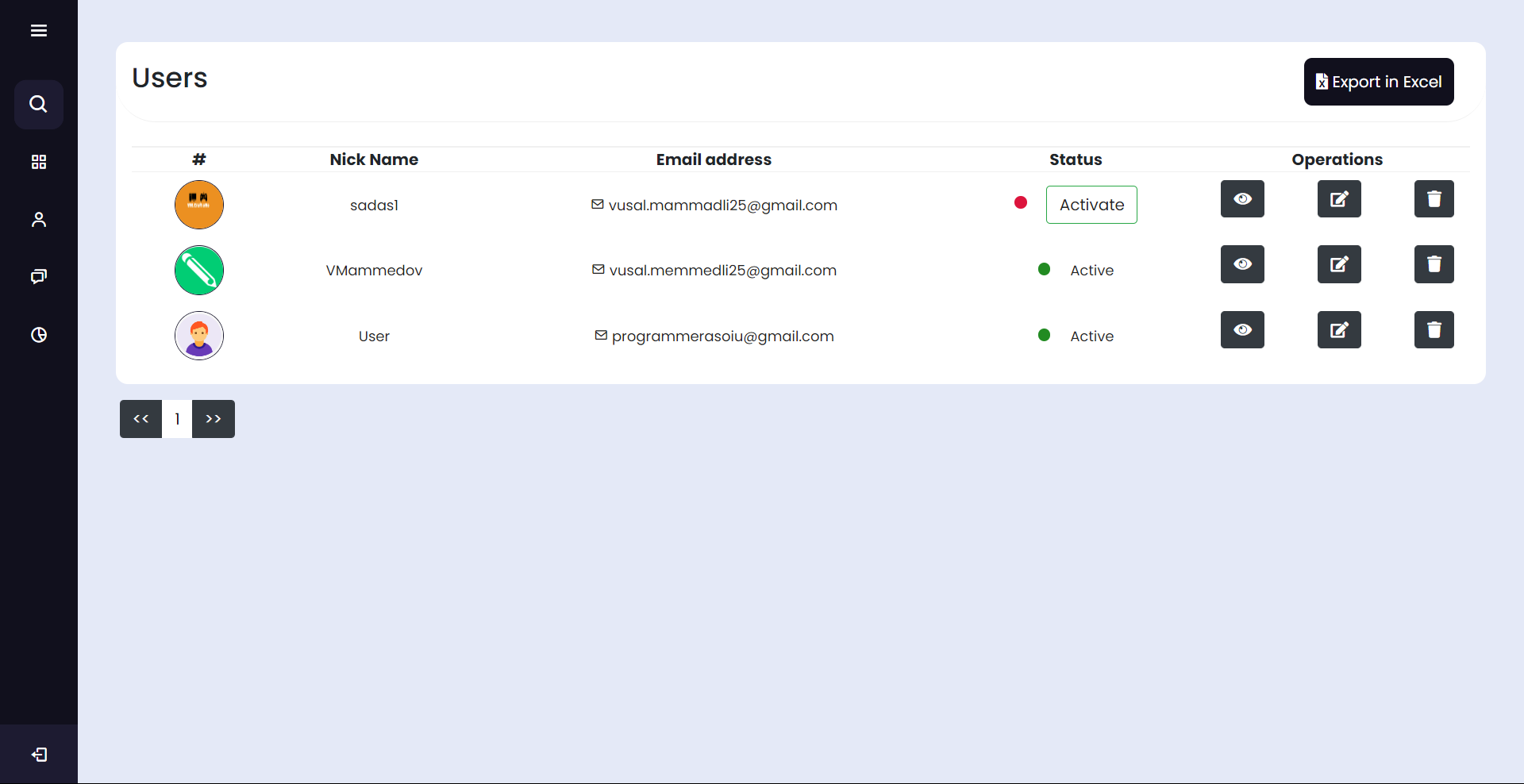Screen dimensions: 1524x784
Task: Delete the user sadas1 with the trash icon
Action: coord(1434,198)
